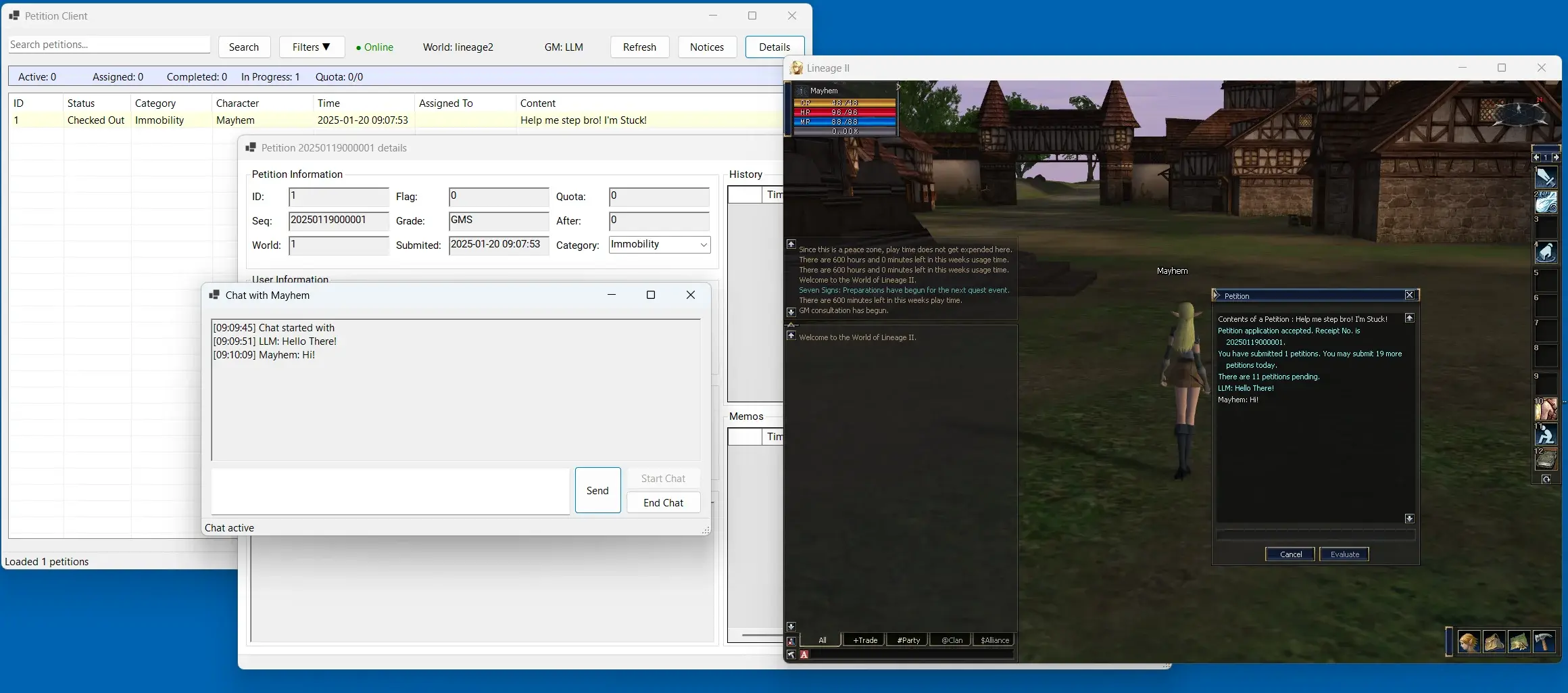Click the Lineage II window title icon
Image resolution: width=1568 pixels, height=693 pixels.
coord(796,68)
